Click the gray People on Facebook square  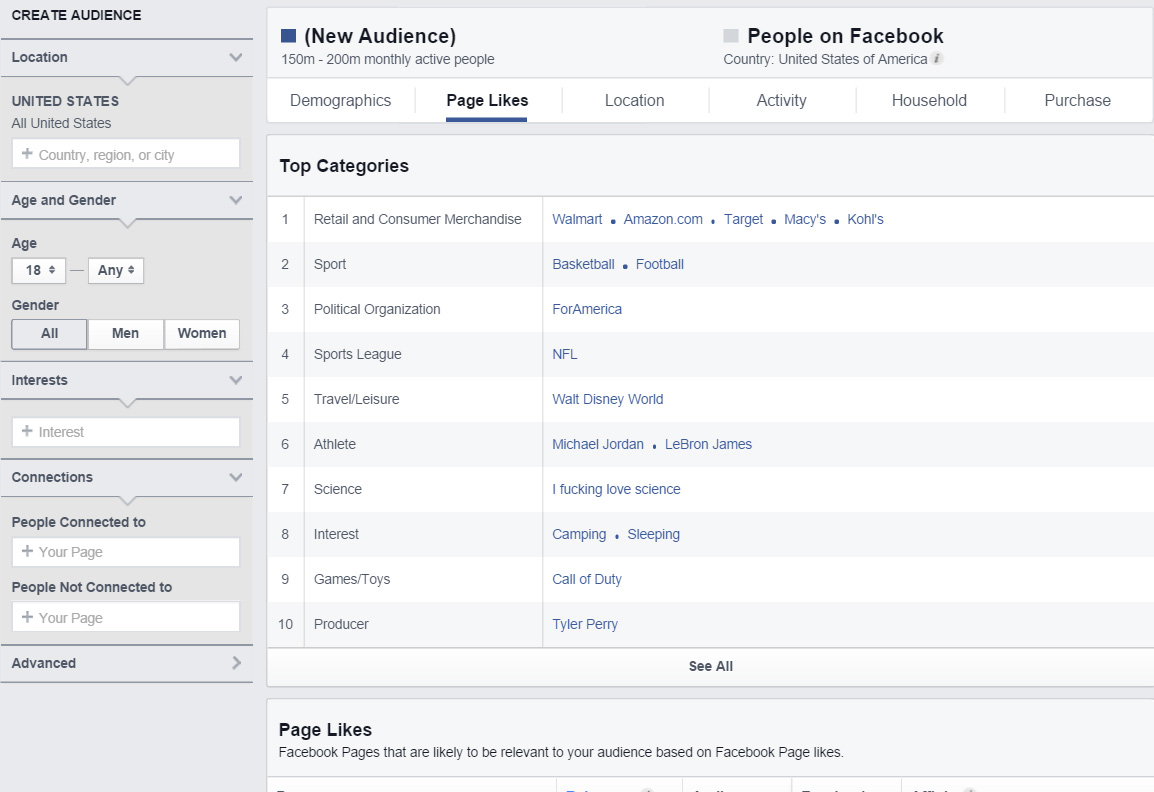pos(731,36)
